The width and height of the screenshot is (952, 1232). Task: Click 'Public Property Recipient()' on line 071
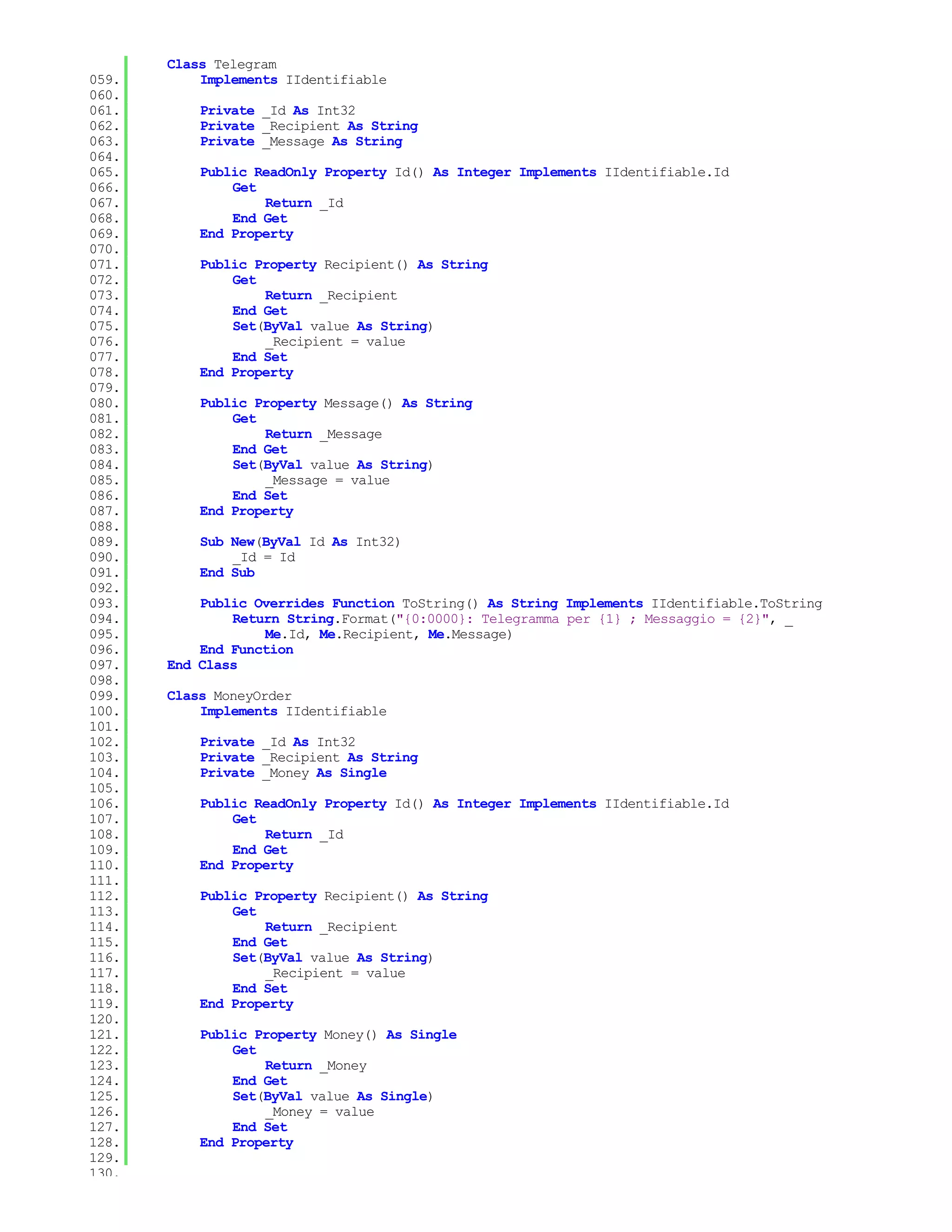point(304,265)
